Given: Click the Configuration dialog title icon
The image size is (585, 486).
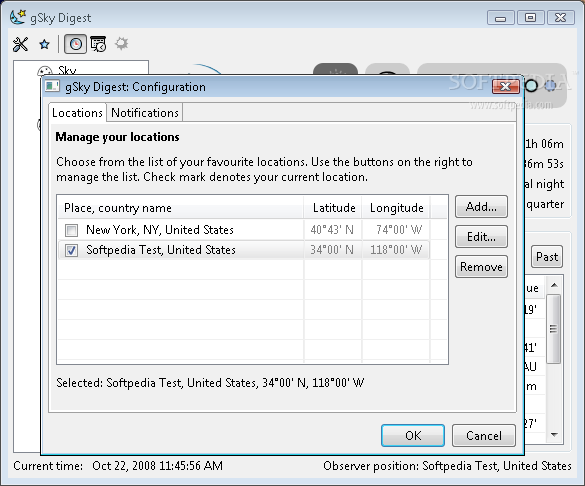Looking at the screenshot, I should [52, 87].
